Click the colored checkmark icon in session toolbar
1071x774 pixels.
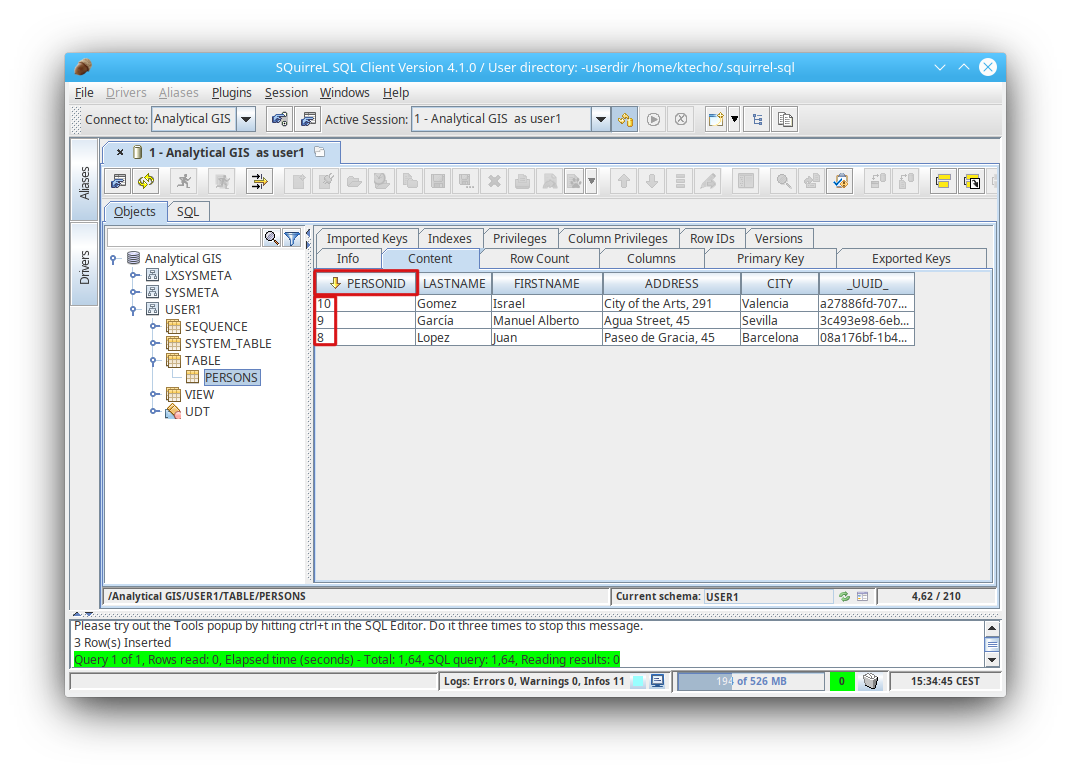coord(841,181)
